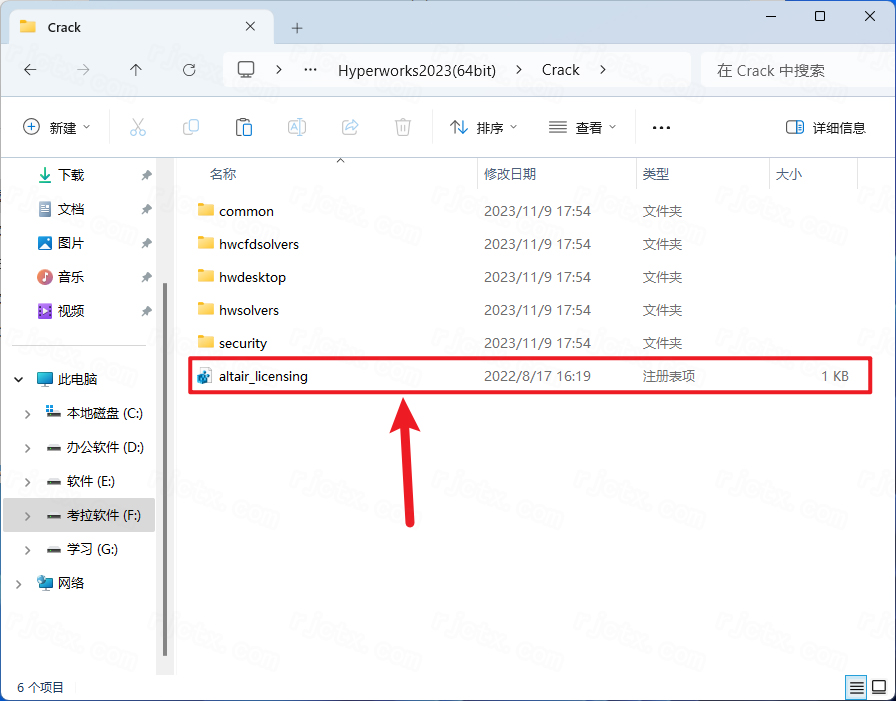Click the Paste clipboard icon
This screenshot has width=896, height=701.
243,127
